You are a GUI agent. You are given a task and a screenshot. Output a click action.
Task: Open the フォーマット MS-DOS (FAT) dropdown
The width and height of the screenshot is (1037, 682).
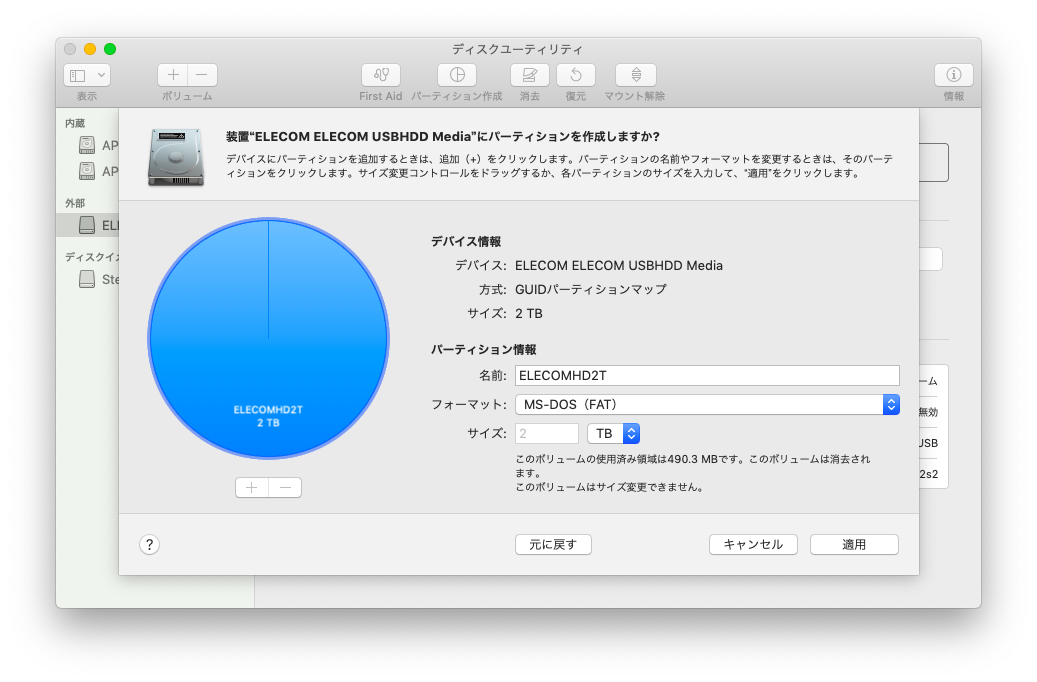[x=707, y=404]
